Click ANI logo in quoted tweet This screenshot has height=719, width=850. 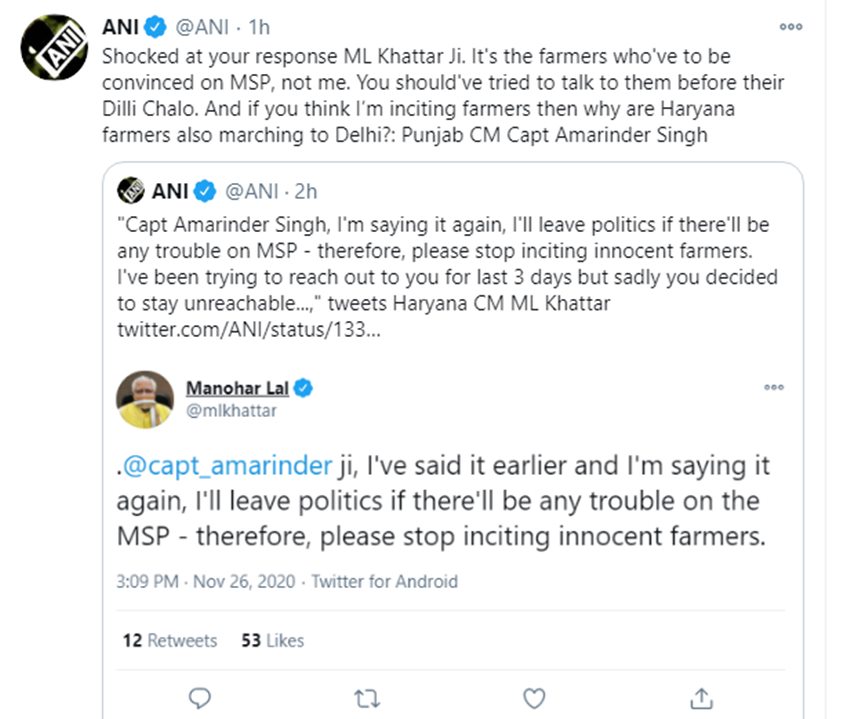131,190
